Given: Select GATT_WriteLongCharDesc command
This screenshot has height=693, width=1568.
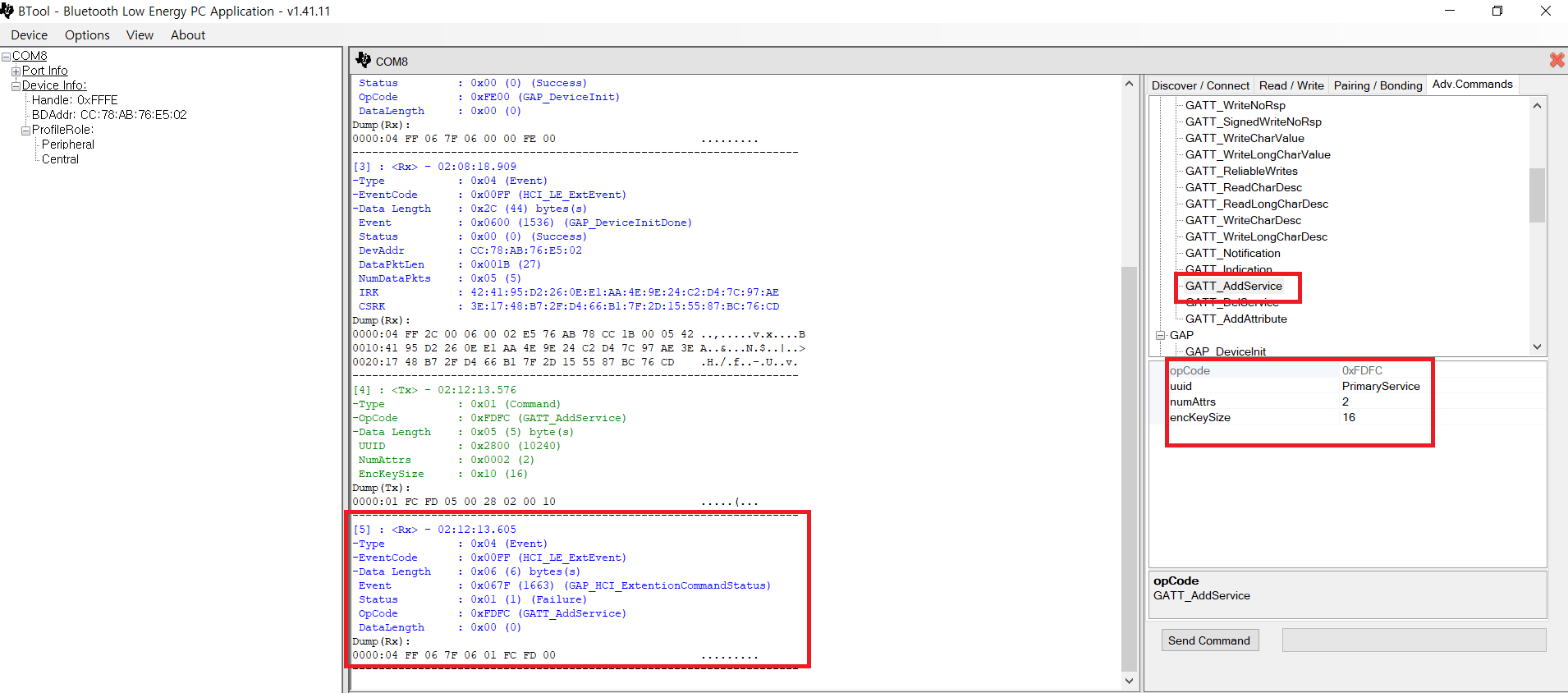Looking at the screenshot, I should point(1256,236).
